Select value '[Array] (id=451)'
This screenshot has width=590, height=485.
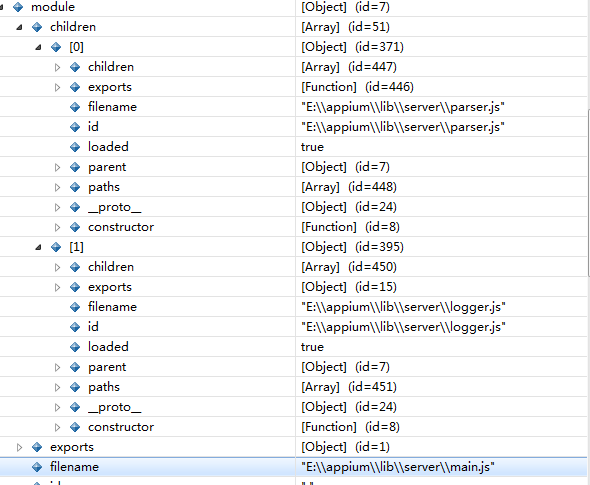click(349, 387)
